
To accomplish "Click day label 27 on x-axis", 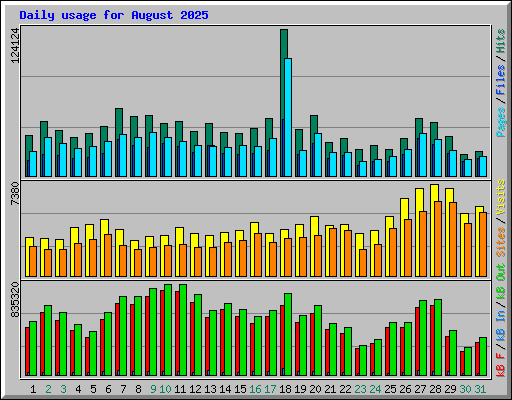I will (420, 389).
